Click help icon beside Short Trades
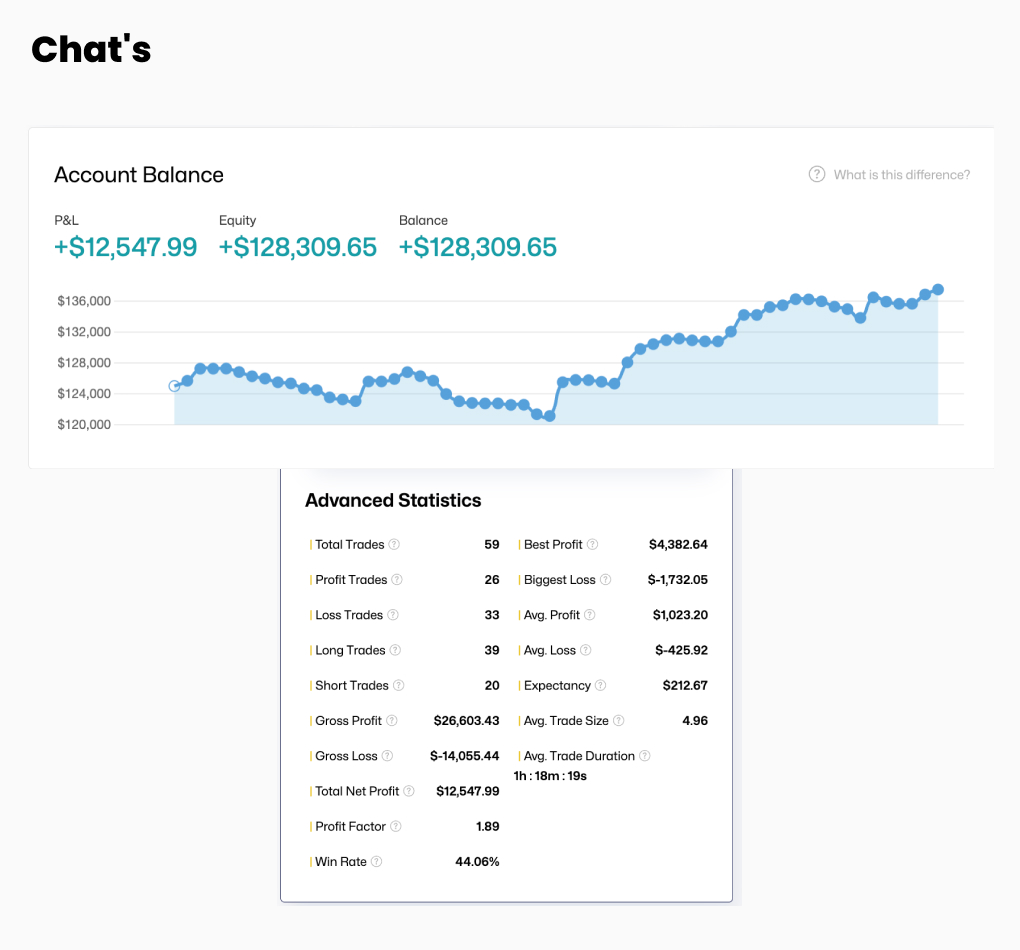This screenshot has height=950, width=1020. (x=399, y=686)
